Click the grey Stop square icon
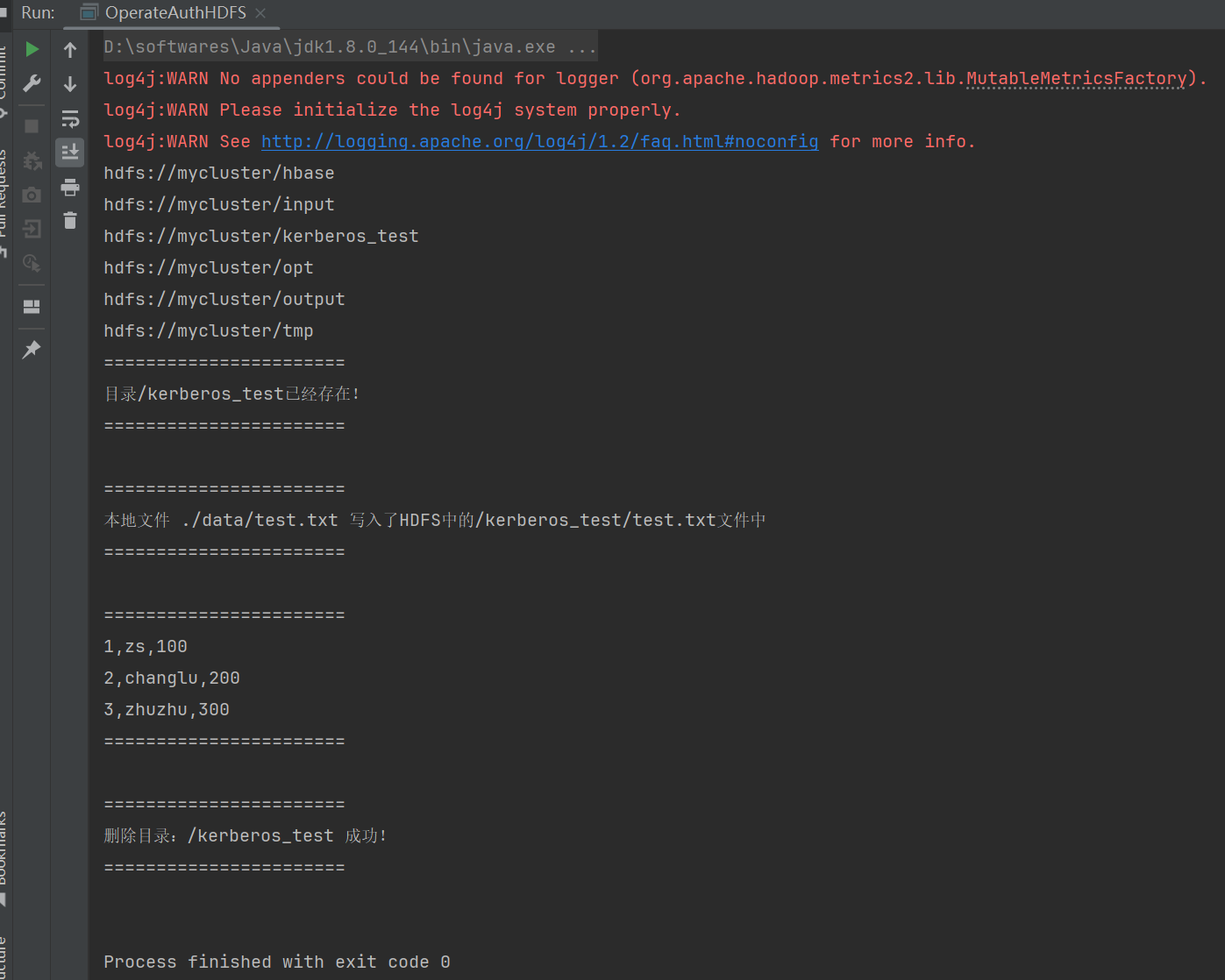1225x980 pixels. [32, 126]
